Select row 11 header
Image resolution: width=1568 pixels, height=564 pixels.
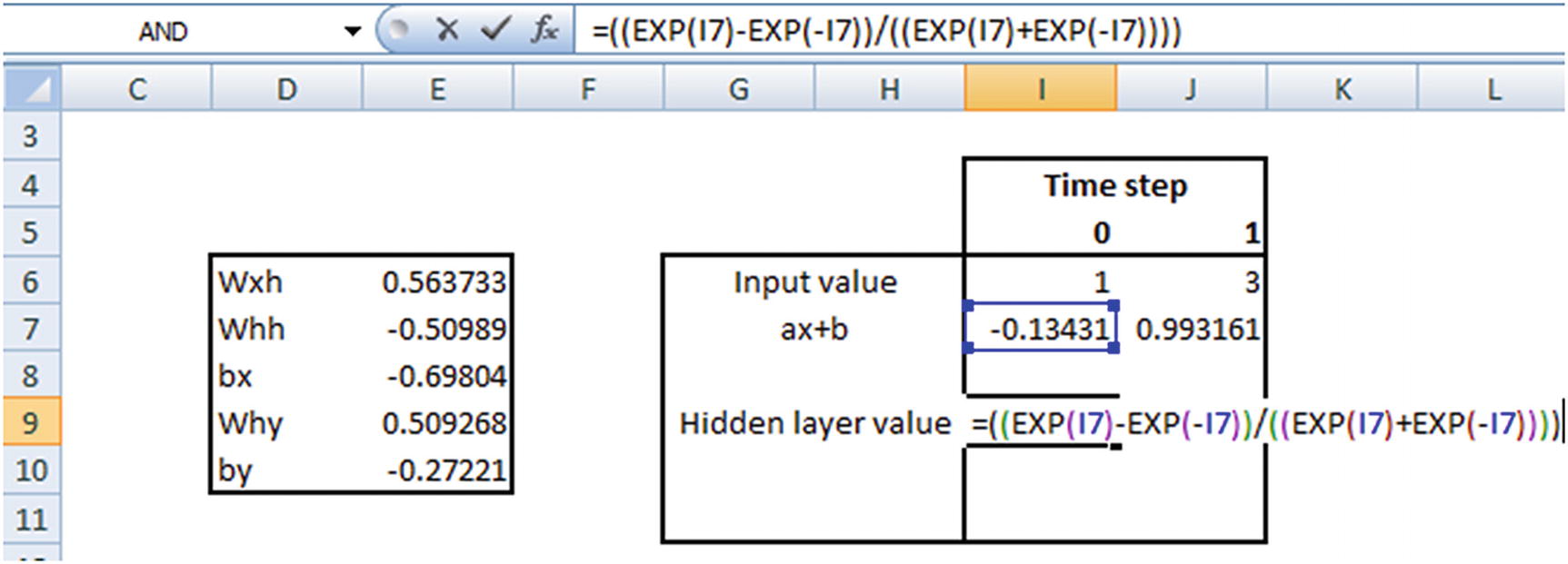click(31, 519)
